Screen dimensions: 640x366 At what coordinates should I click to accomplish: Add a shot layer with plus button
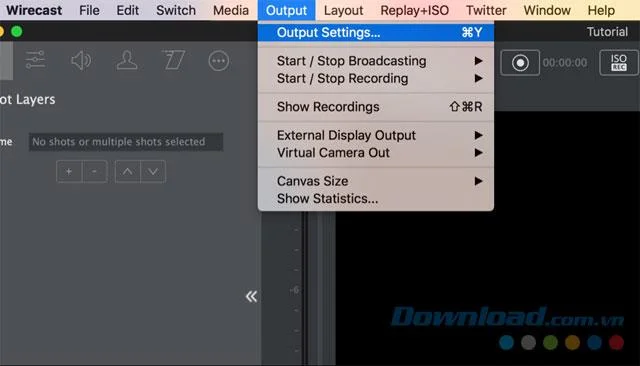pyautogui.click(x=69, y=172)
